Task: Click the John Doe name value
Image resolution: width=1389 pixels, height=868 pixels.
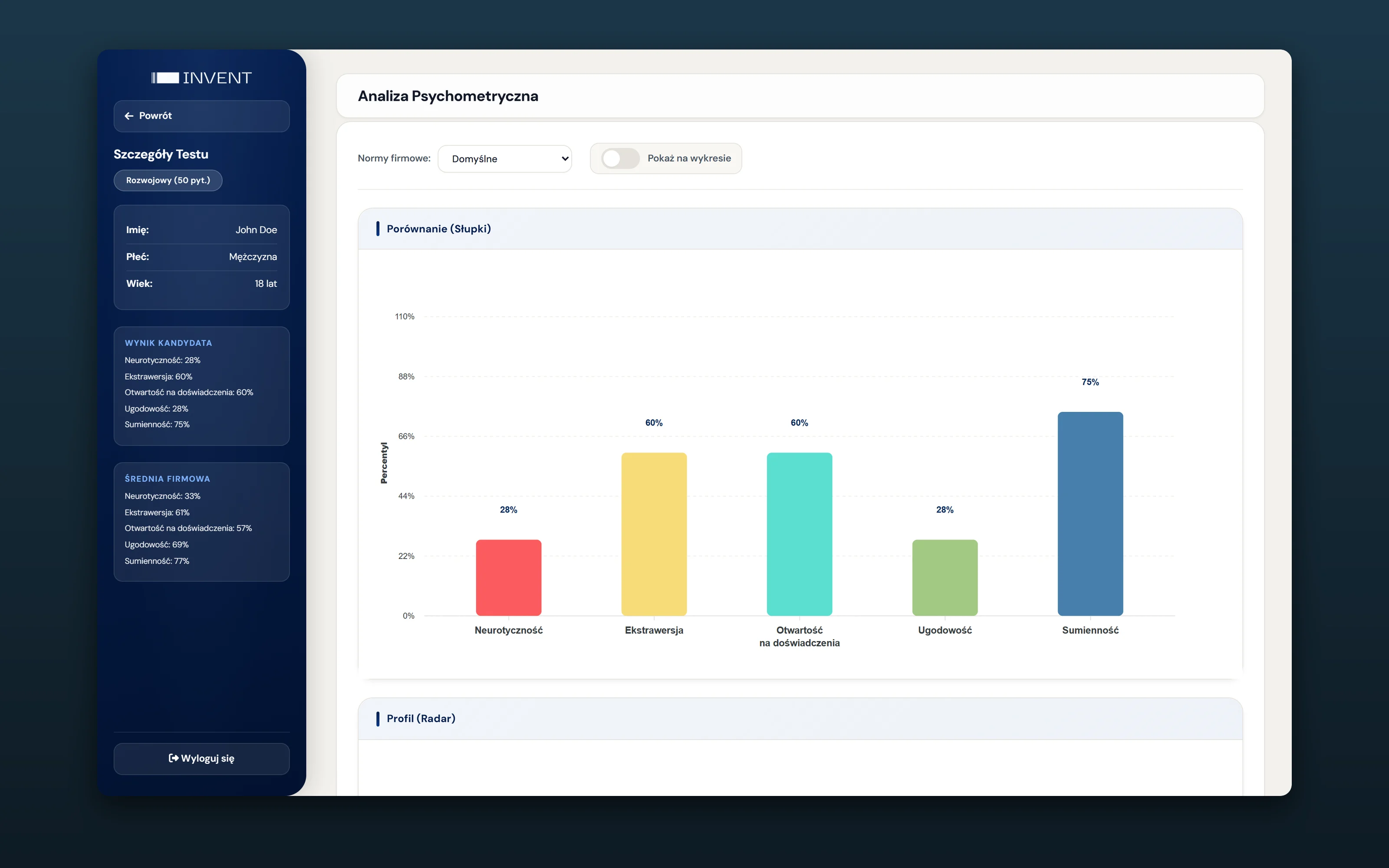Action: (256, 230)
